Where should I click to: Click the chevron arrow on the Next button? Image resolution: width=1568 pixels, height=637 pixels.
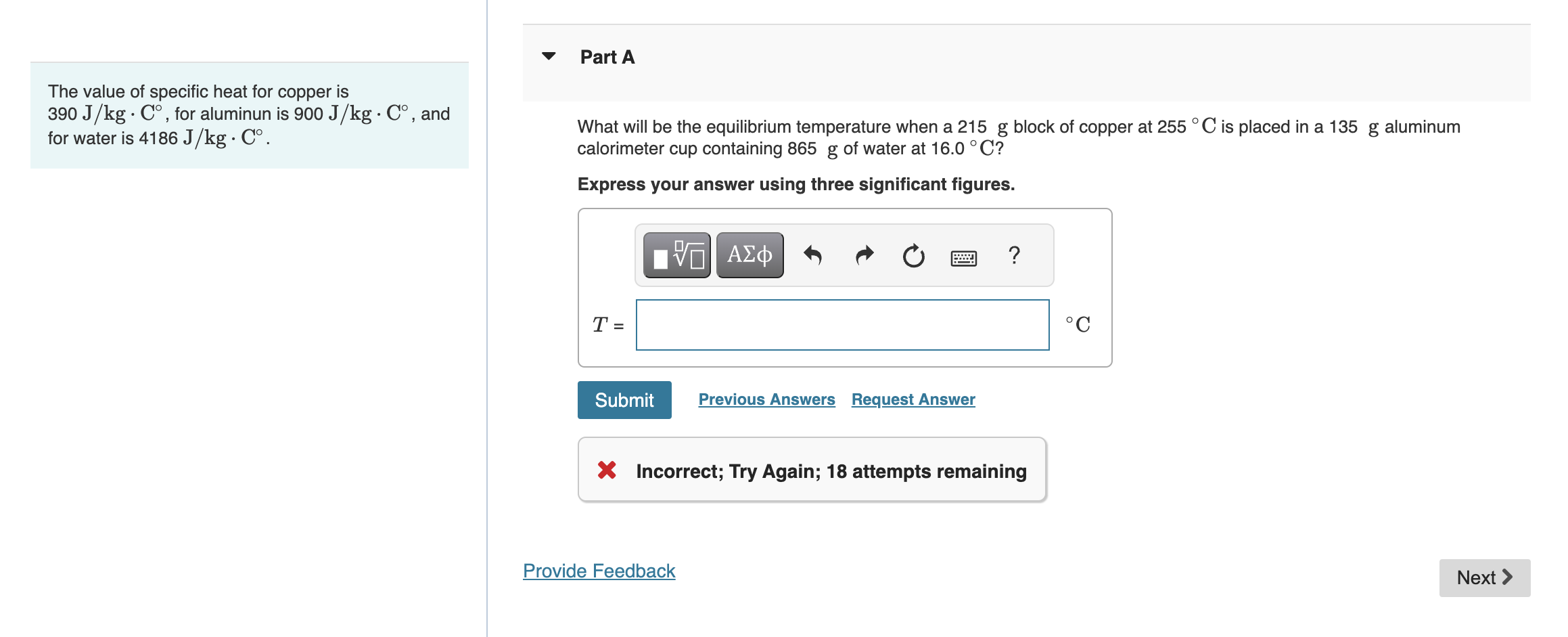(1508, 577)
